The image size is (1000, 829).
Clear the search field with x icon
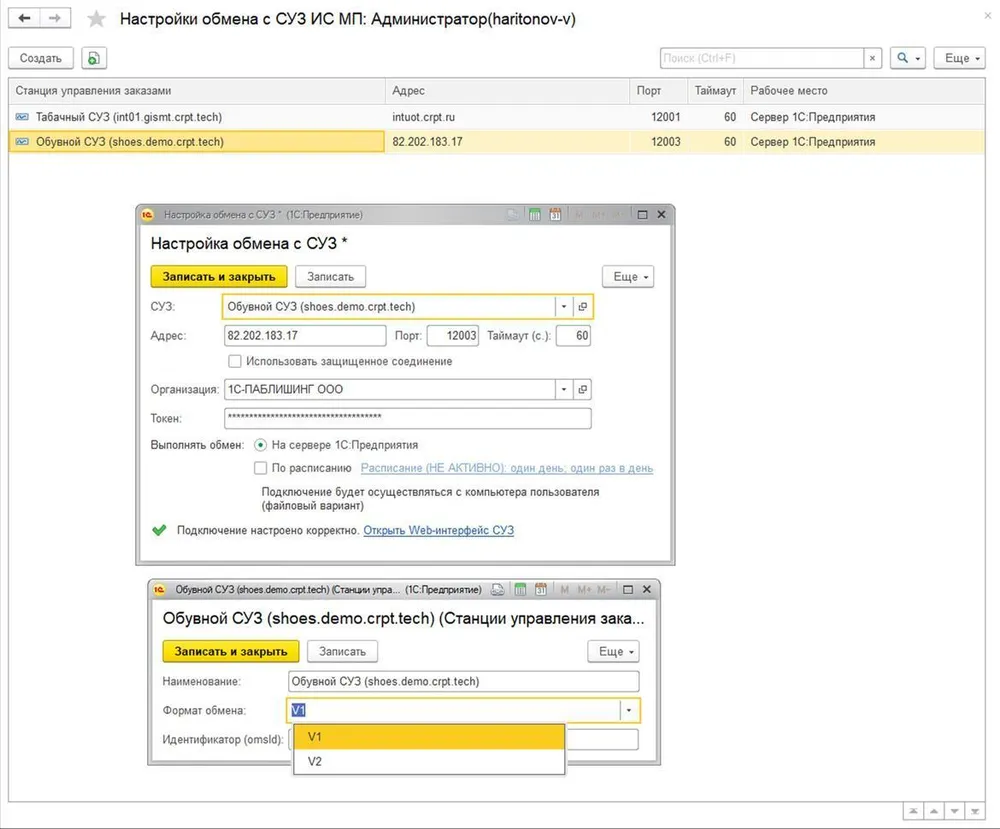[872, 58]
